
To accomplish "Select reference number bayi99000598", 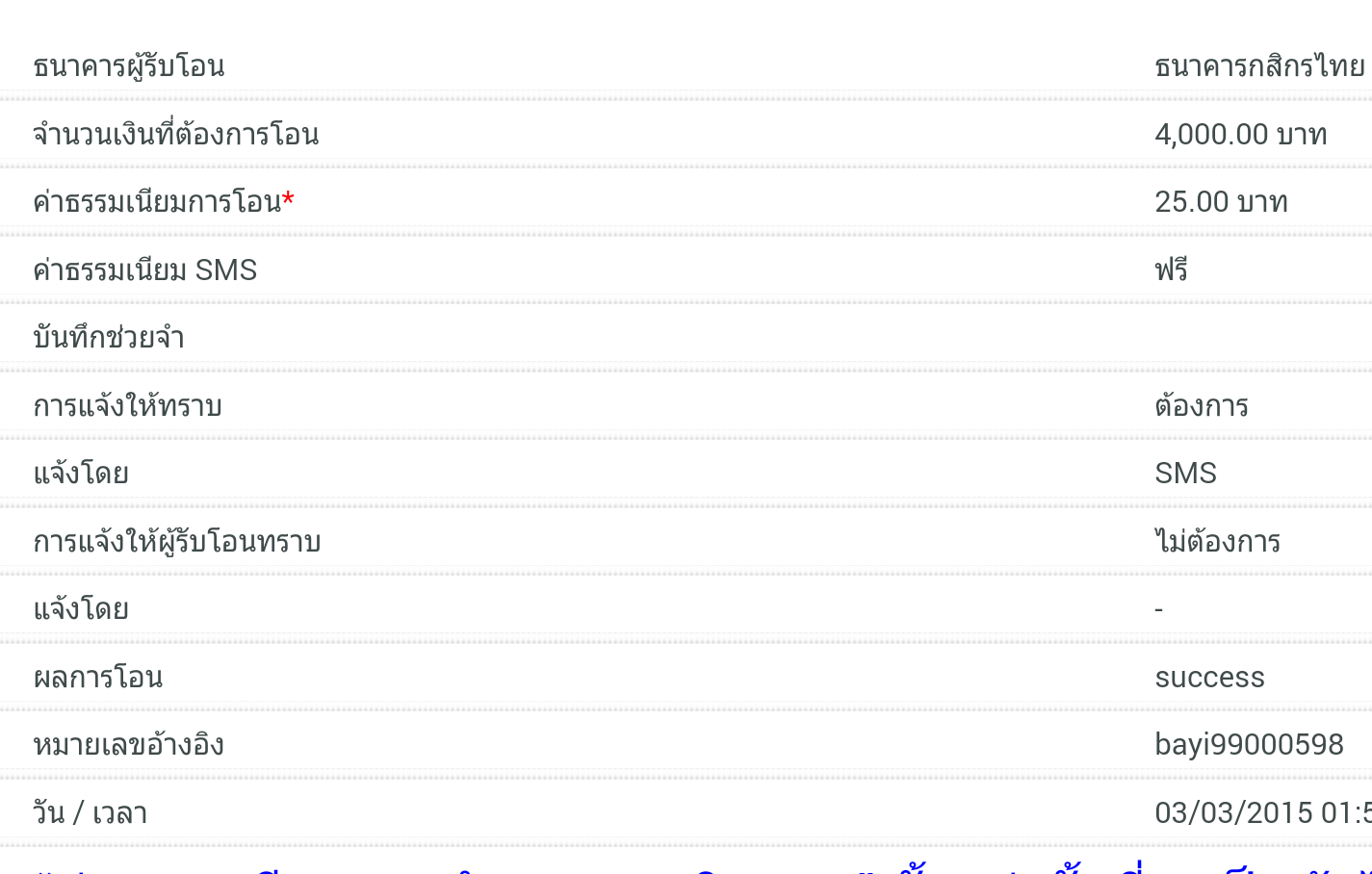I will (1250, 745).
